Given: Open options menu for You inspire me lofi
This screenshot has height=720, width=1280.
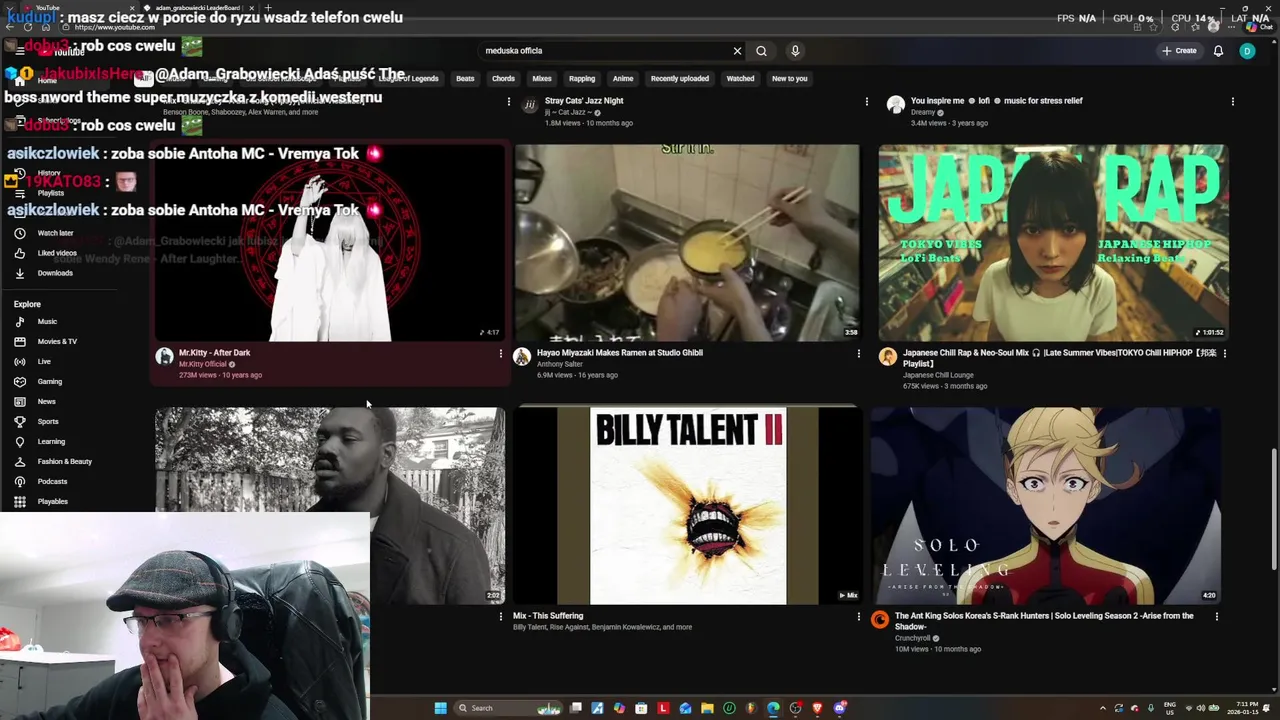Looking at the screenshot, I should point(1232,101).
